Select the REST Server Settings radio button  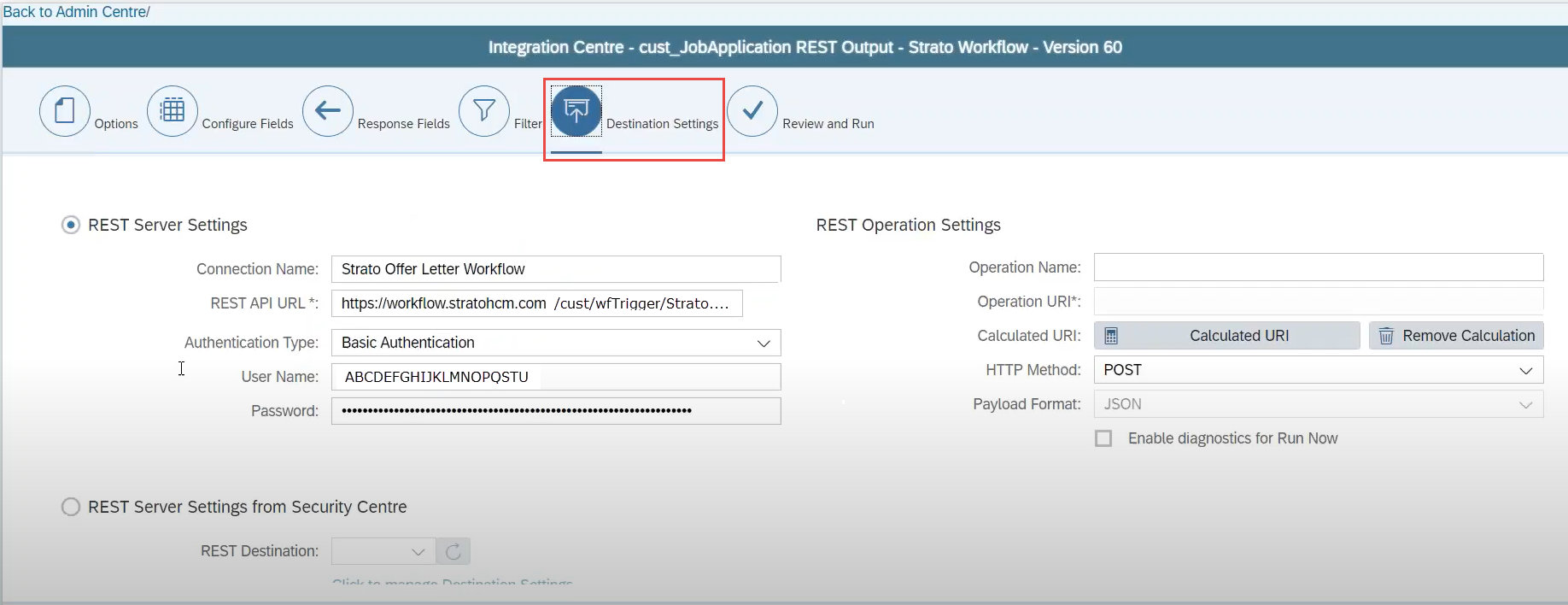pyautogui.click(x=71, y=225)
